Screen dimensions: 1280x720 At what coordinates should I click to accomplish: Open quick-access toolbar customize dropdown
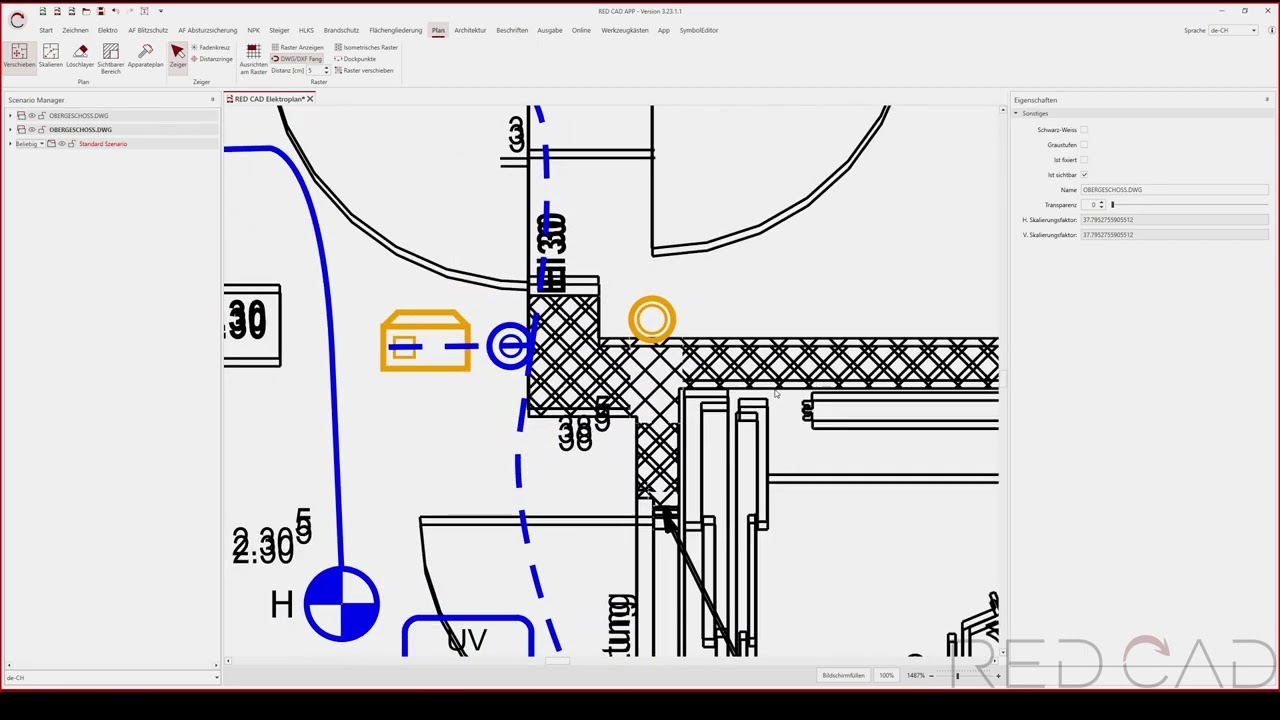click(161, 11)
